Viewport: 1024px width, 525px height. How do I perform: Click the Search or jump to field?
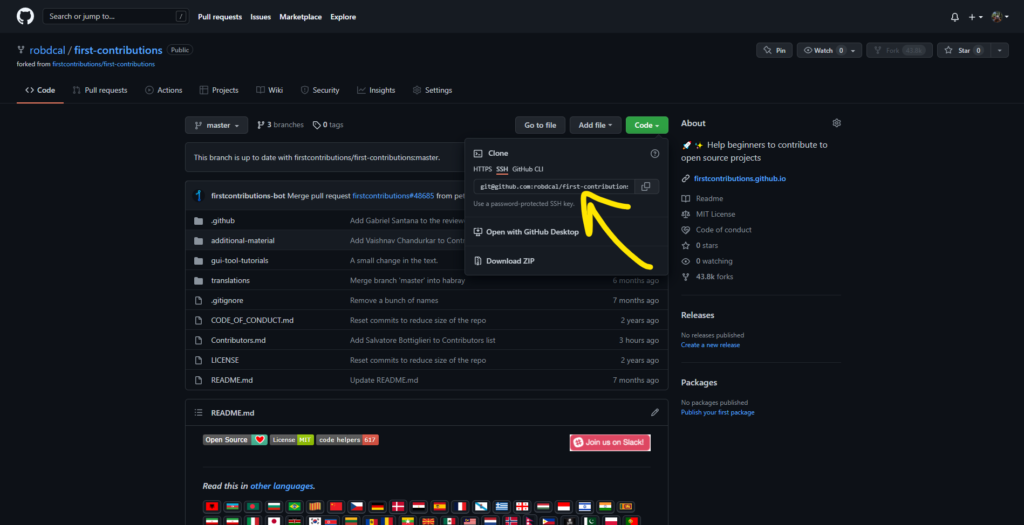[116, 16]
